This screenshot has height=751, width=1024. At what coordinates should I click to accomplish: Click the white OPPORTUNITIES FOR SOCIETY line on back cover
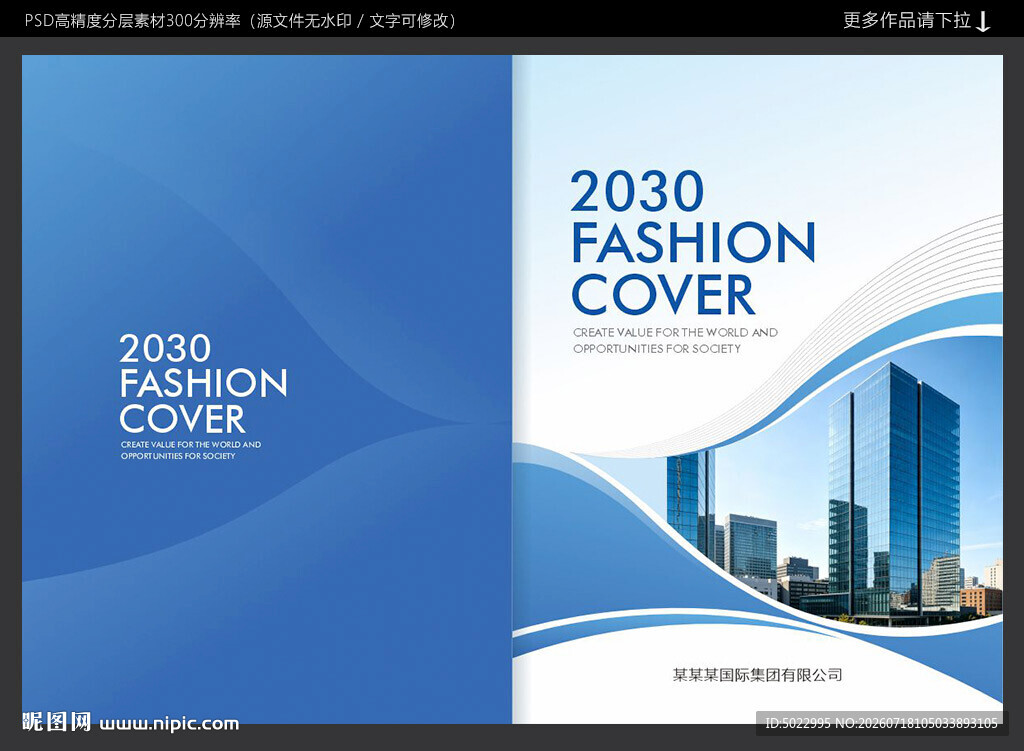click(178, 456)
